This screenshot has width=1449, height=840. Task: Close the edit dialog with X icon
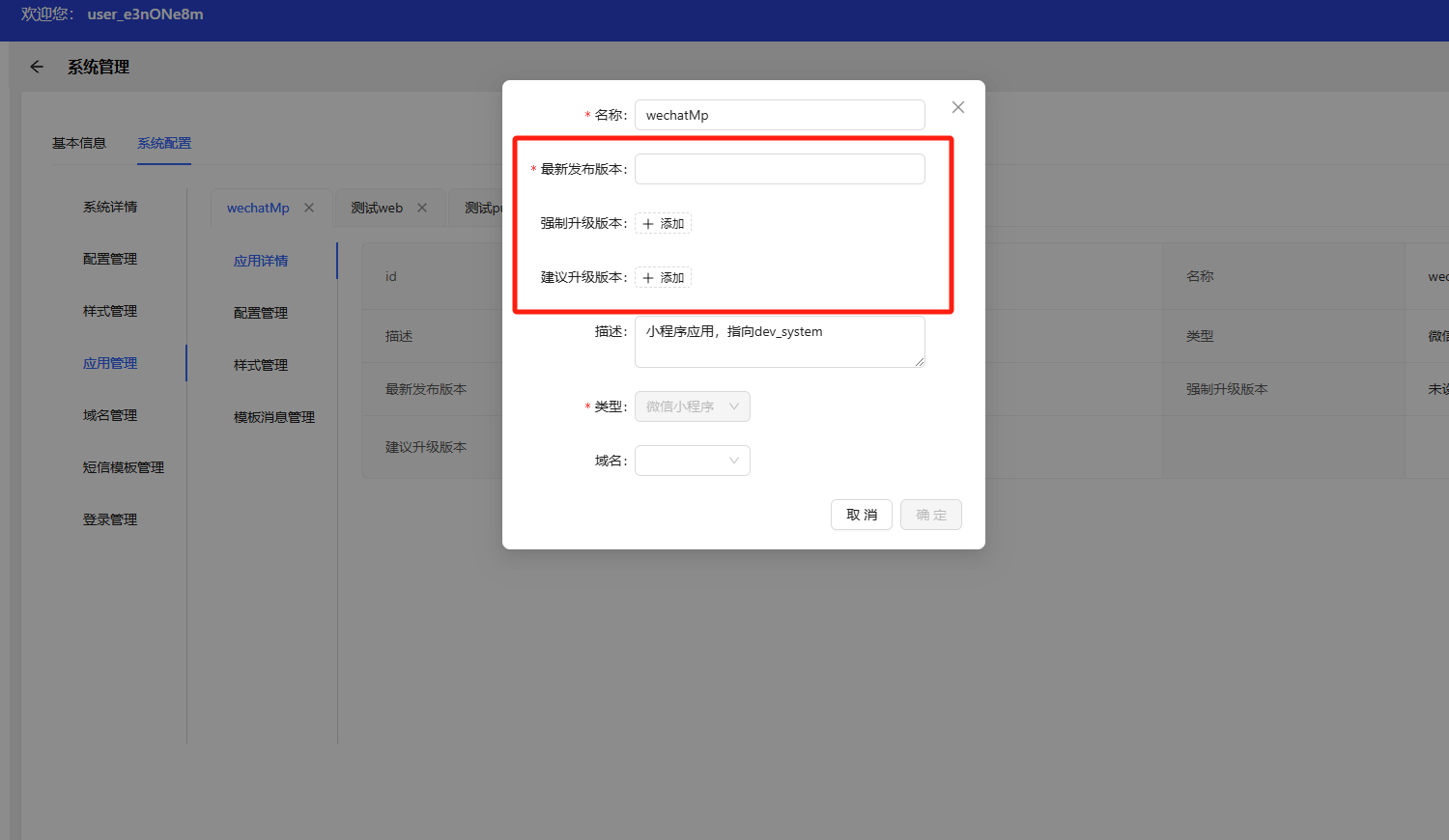[x=957, y=107]
